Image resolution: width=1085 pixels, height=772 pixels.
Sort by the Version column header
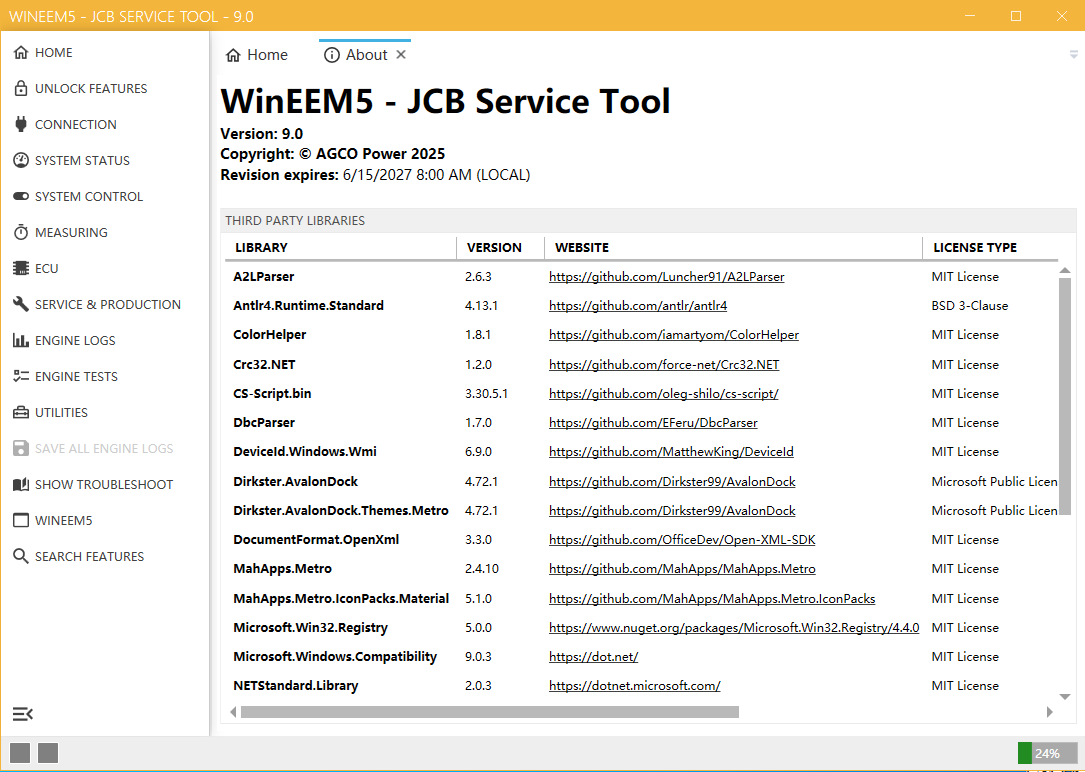(494, 247)
